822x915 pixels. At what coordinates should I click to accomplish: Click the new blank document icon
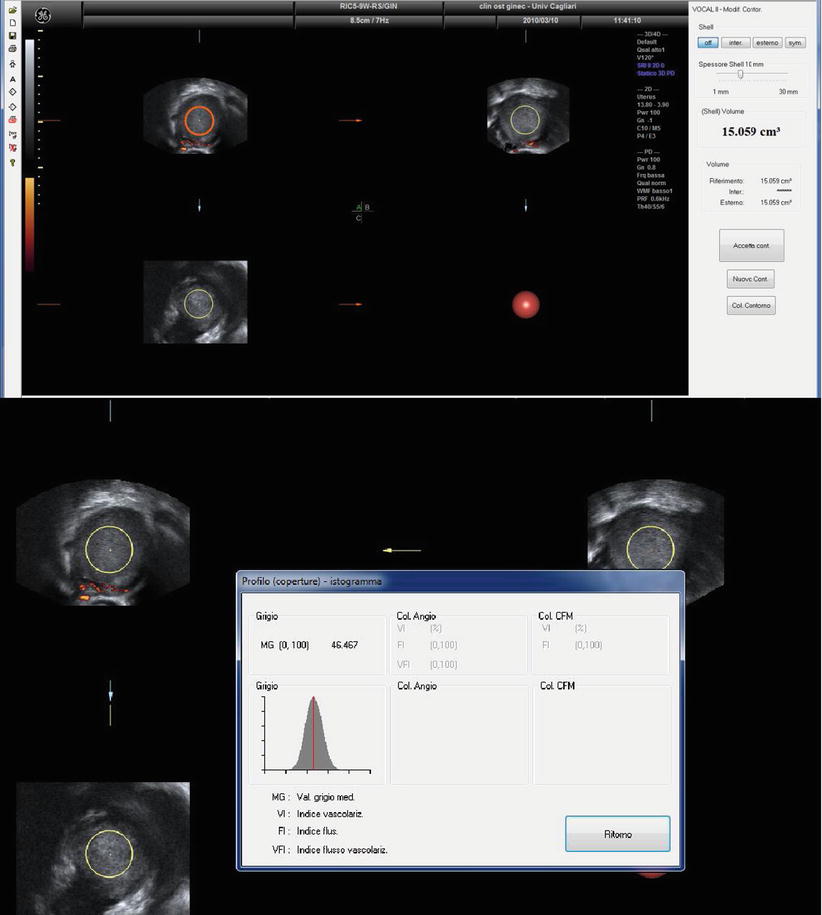pyautogui.click(x=12, y=21)
